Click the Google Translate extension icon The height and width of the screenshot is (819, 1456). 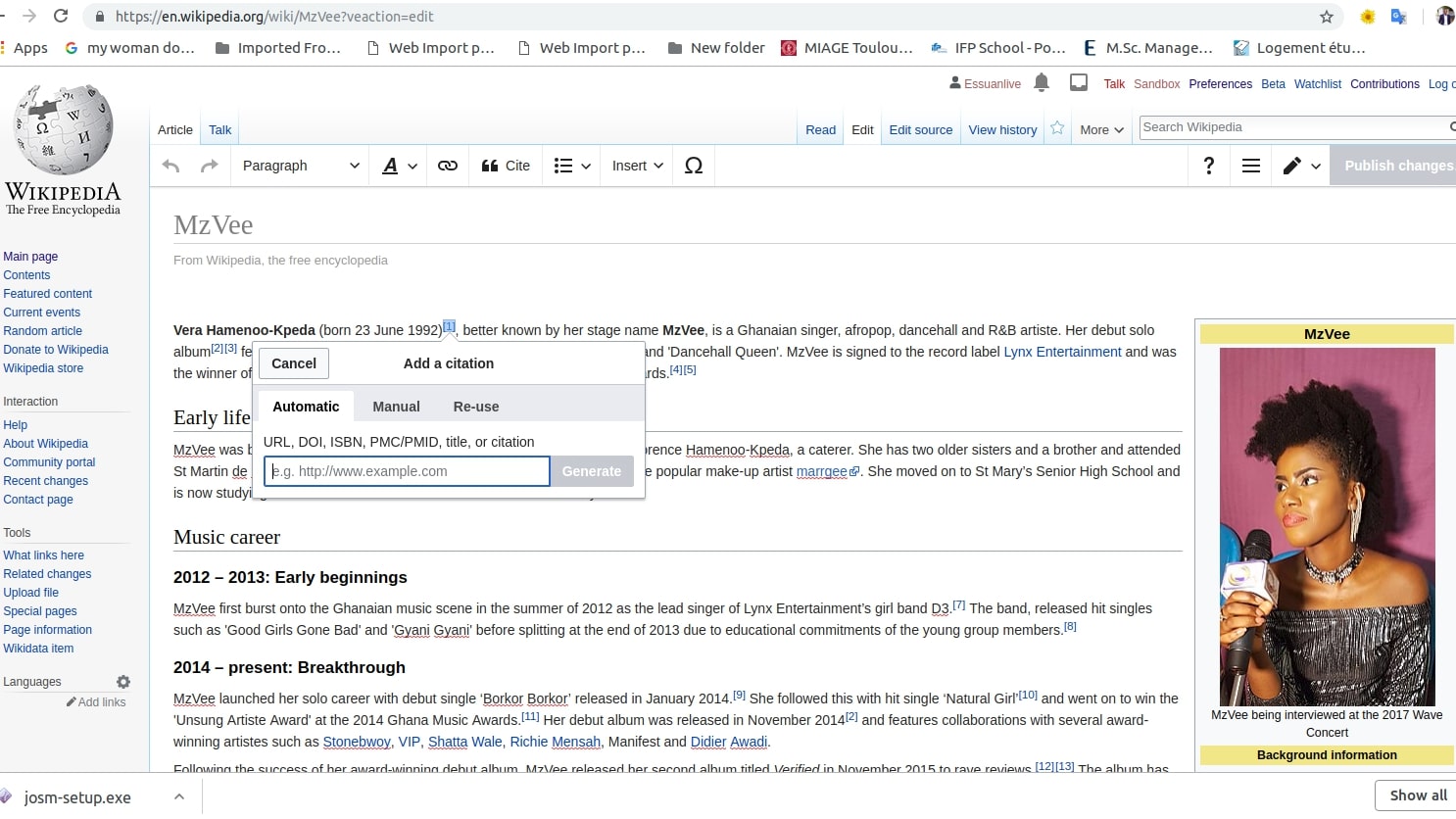click(1399, 17)
